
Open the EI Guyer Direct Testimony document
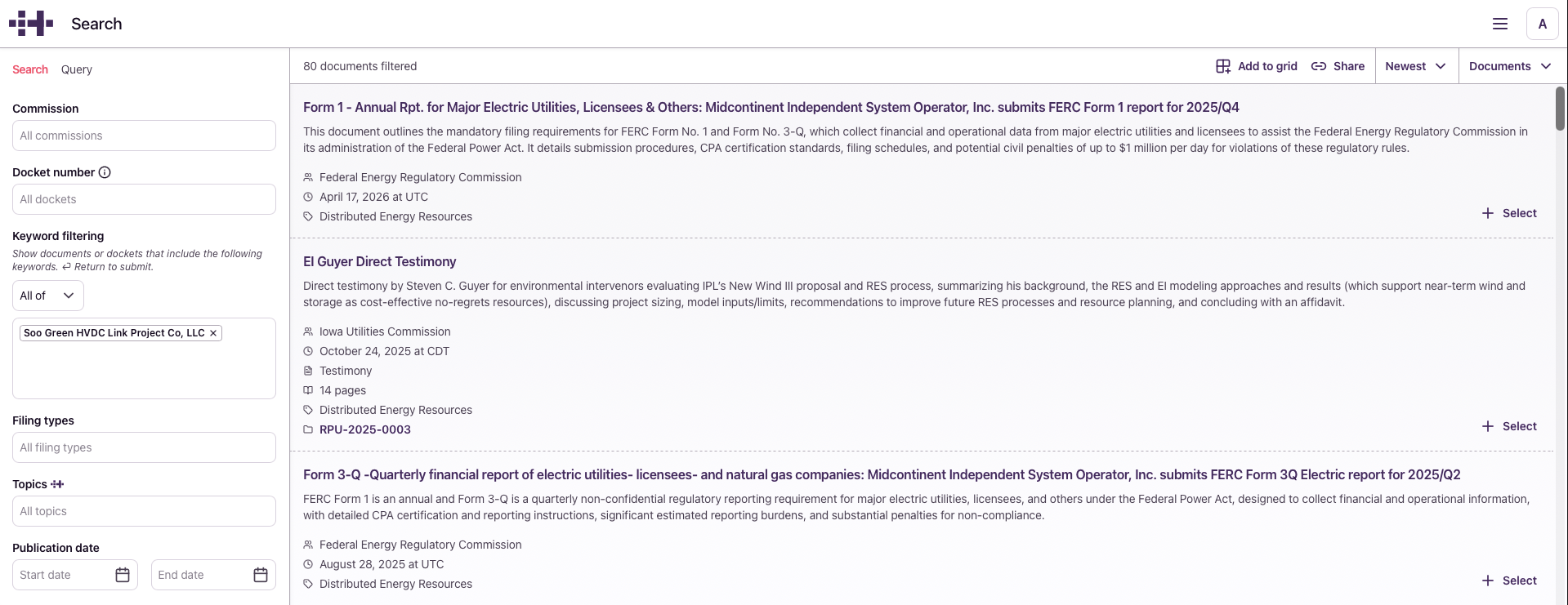379,261
